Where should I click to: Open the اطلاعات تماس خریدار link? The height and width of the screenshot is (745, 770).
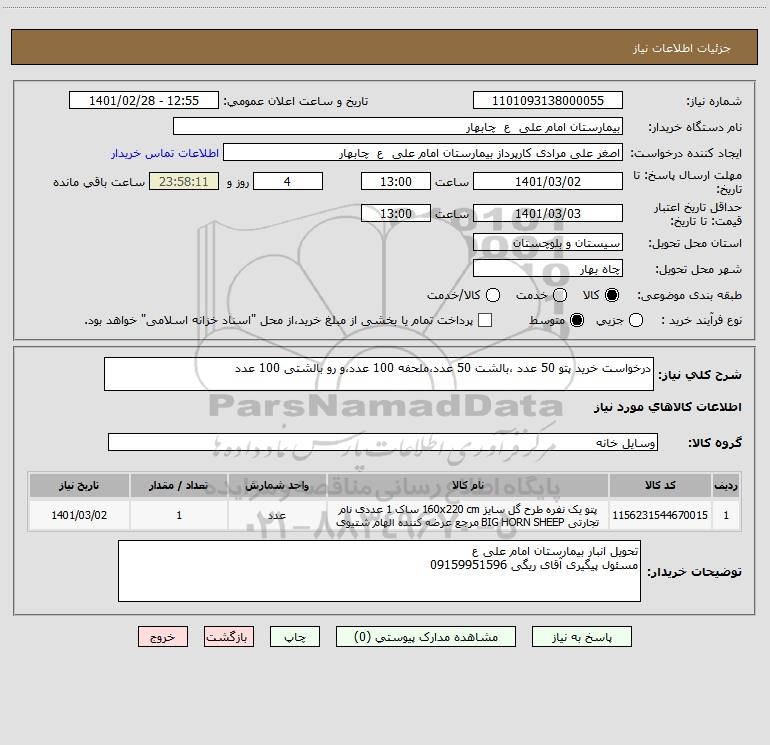pyautogui.click(x=165, y=153)
